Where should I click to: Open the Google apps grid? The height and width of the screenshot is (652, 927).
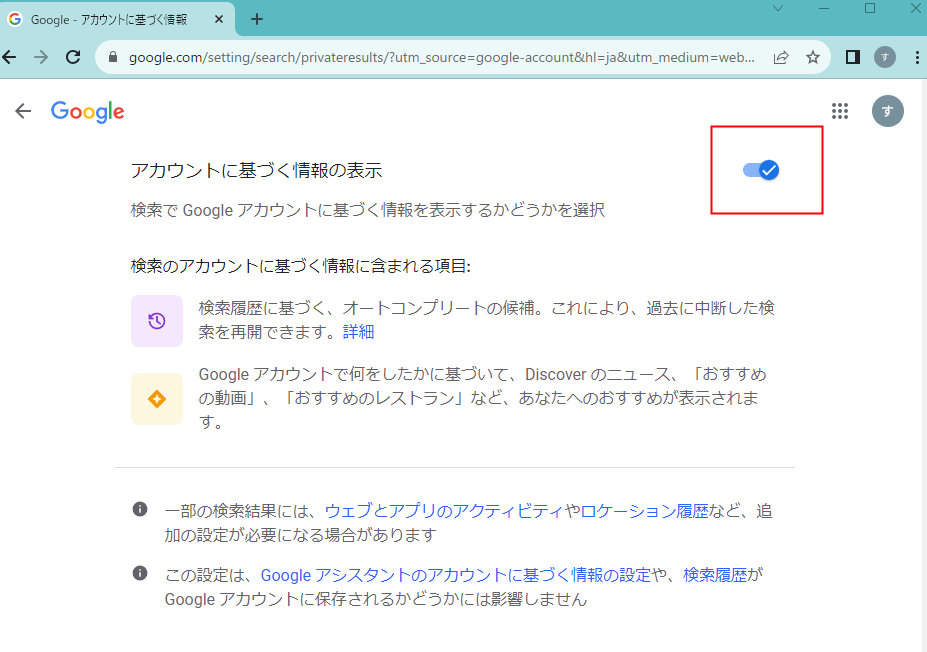click(840, 111)
